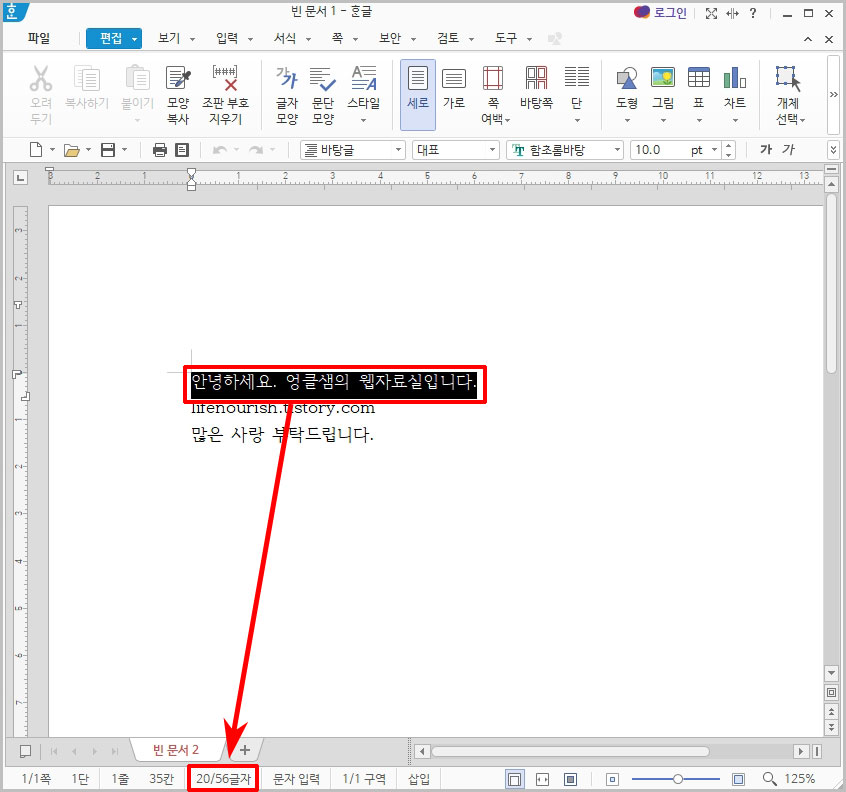This screenshot has height=792, width=846.
Task: Expand the 편집 tab dropdown arrow
Action: (134, 39)
